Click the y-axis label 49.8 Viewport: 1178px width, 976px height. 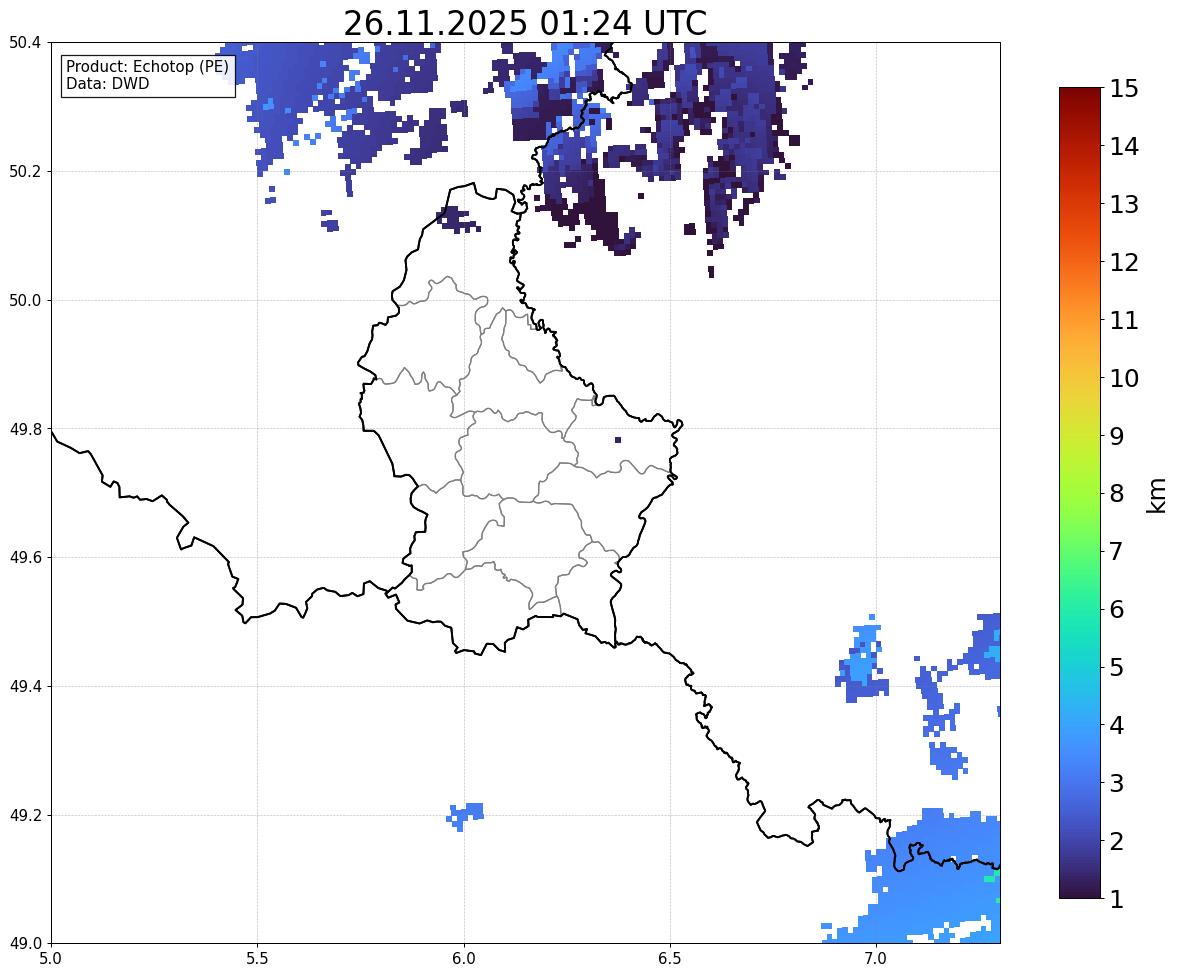coord(25,429)
